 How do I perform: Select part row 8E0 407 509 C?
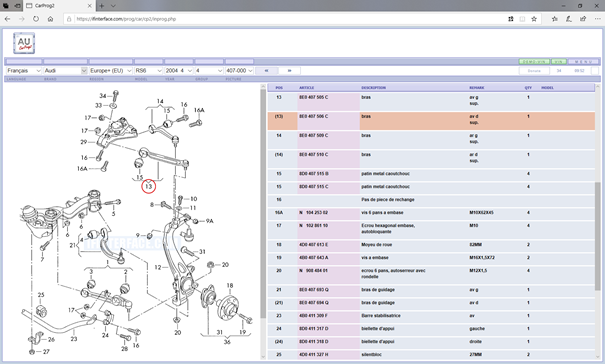point(431,140)
